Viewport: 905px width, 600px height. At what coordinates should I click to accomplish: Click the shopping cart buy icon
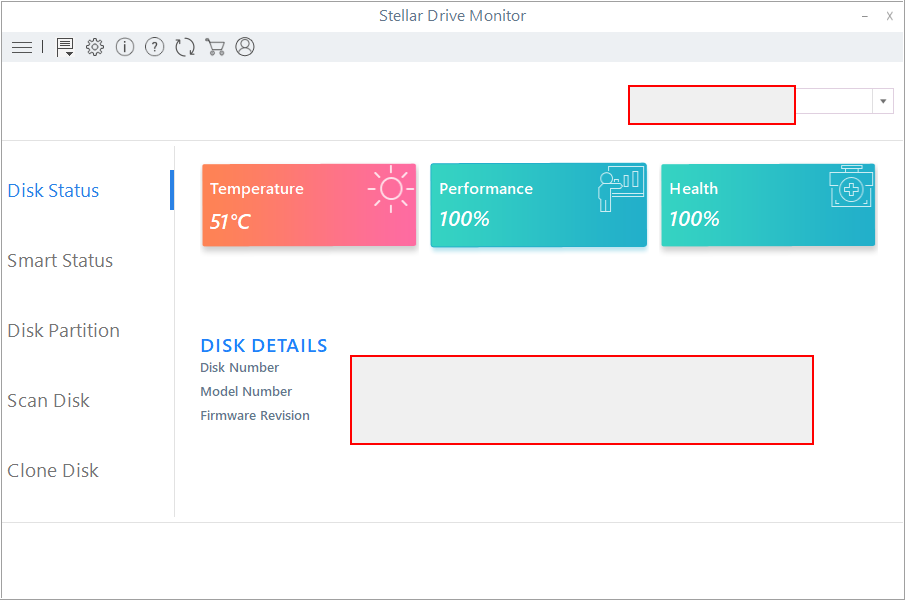(x=215, y=47)
